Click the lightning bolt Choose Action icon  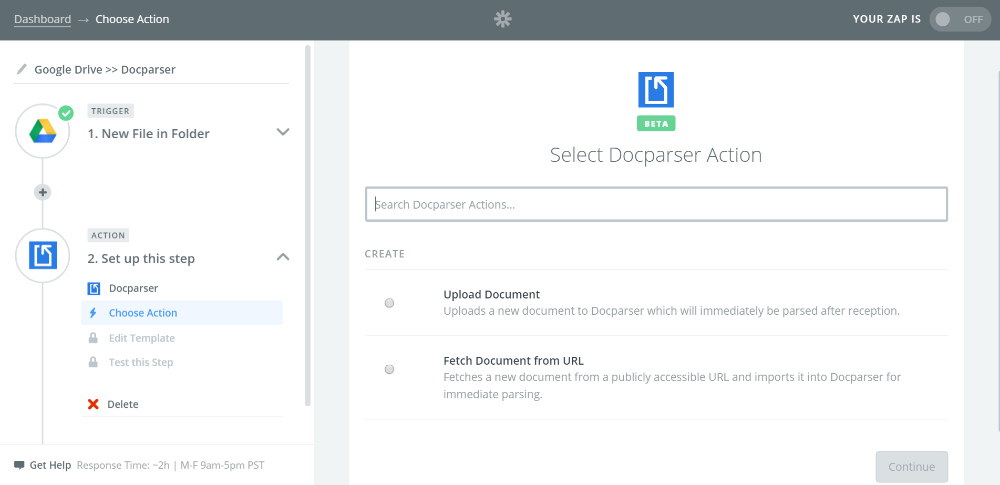pyautogui.click(x=93, y=313)
